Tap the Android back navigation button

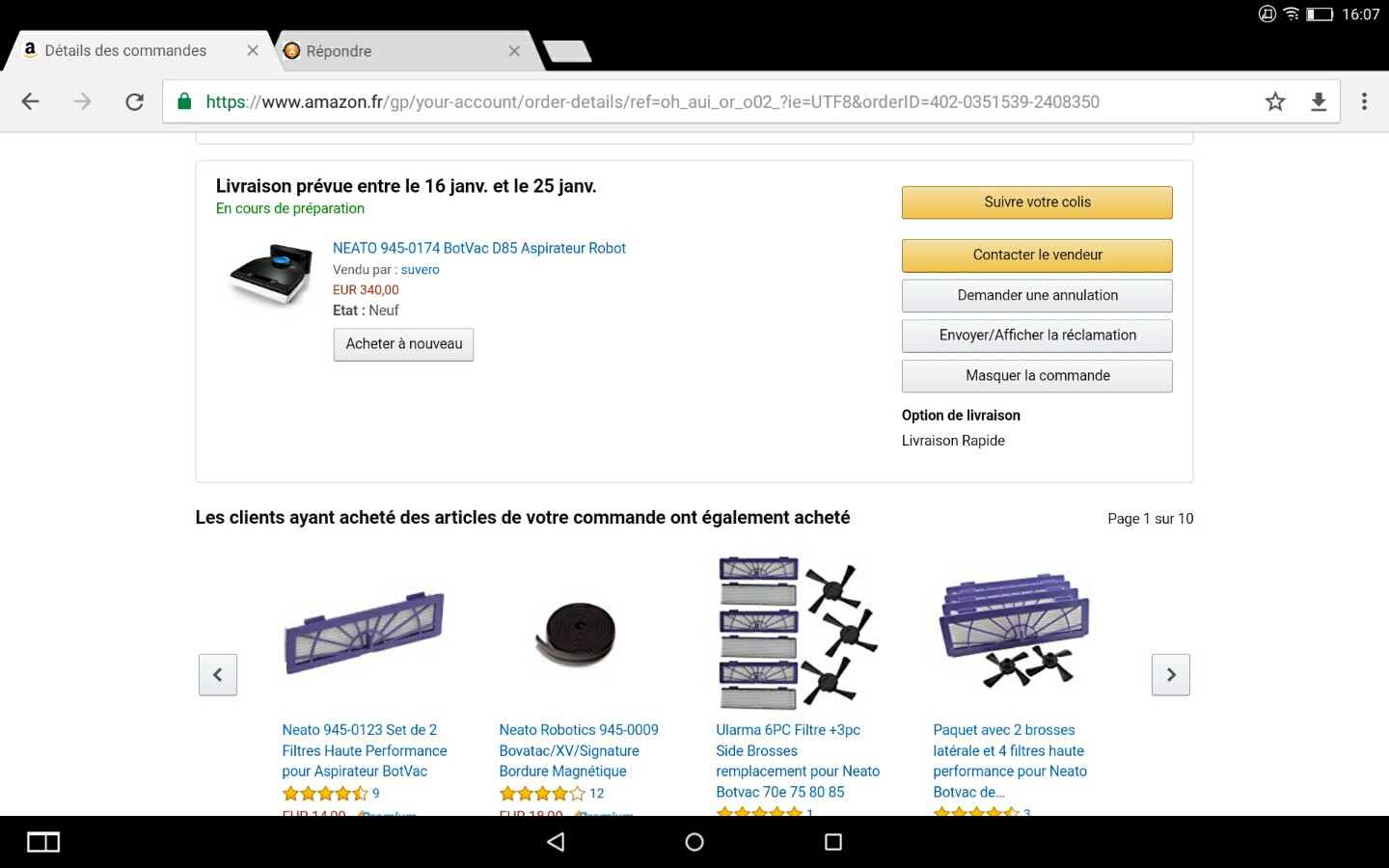point(556,842)
